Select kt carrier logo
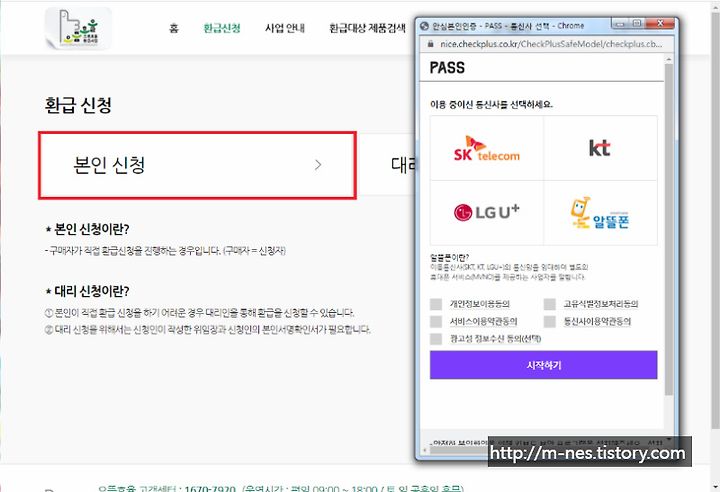The image size is (720, 492). pyautogui.click(x=600, y=148)
